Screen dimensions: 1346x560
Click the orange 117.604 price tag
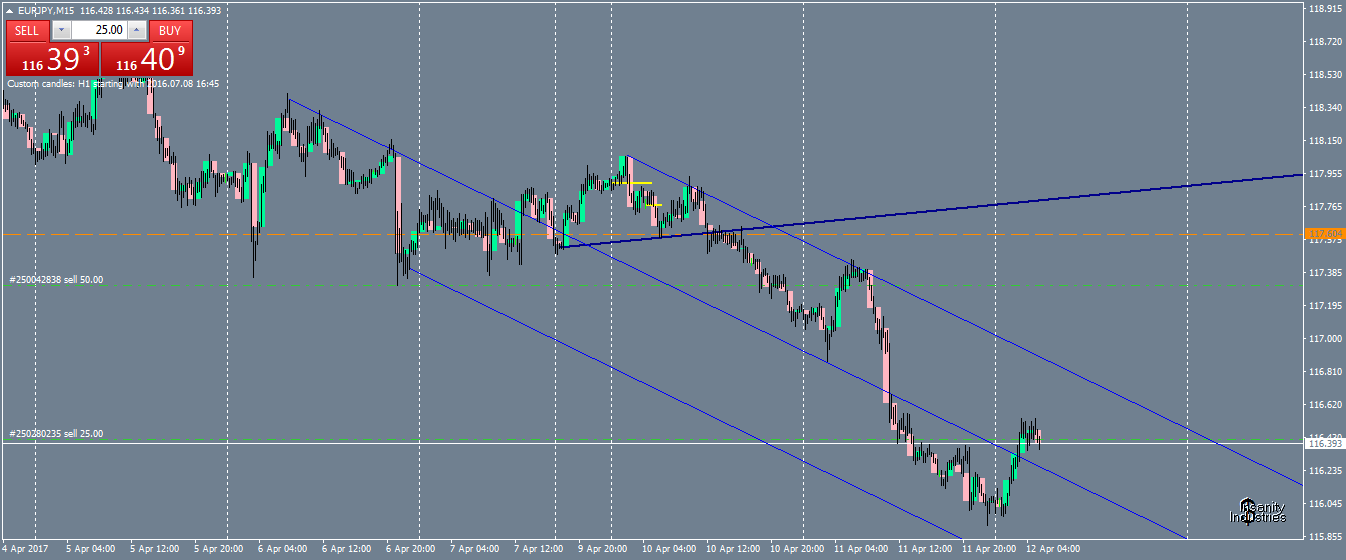point(1326,234)
